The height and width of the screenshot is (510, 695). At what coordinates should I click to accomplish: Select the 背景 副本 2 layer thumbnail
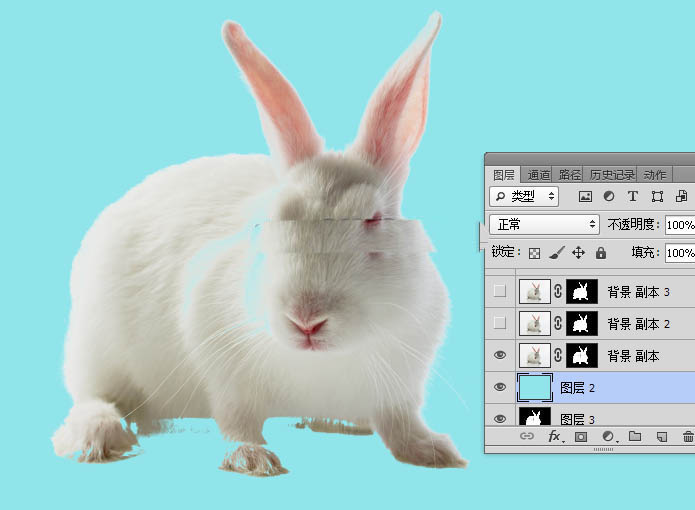535,323
